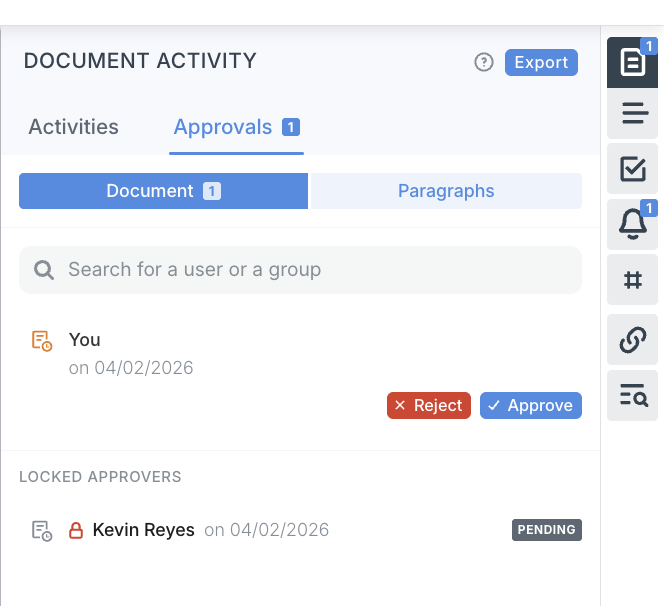Click the magnifier icon in search field
The height and width of the screenshot is (606, 664).
click(x=44, y=270)
